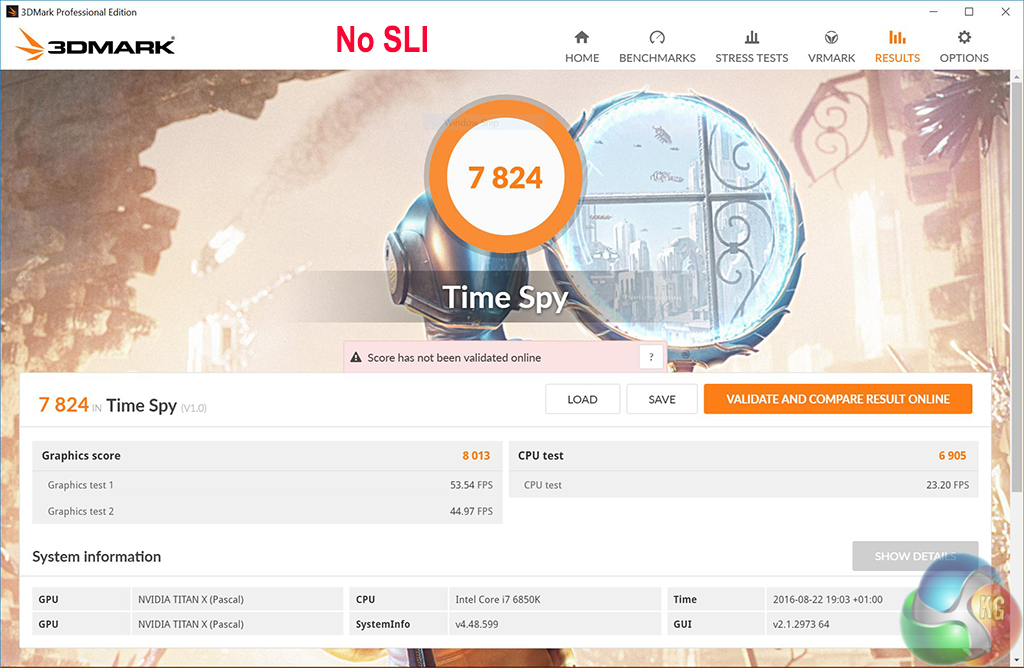This screenshot has width=1024, height=668.
Task: Click GUI version v2.1.2973 64
Action: (801, 624)
